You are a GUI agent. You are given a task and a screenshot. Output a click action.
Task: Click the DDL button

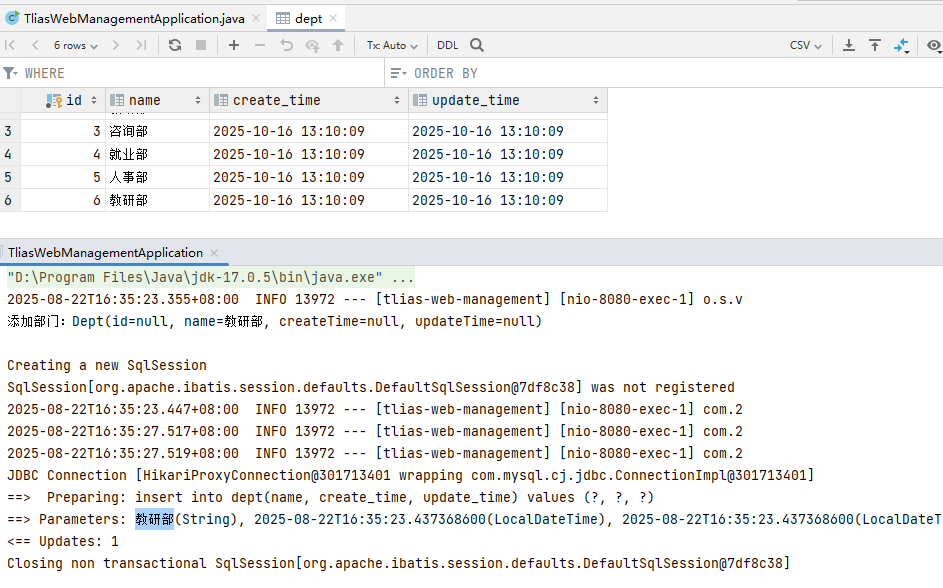click(x=447, y=45)
